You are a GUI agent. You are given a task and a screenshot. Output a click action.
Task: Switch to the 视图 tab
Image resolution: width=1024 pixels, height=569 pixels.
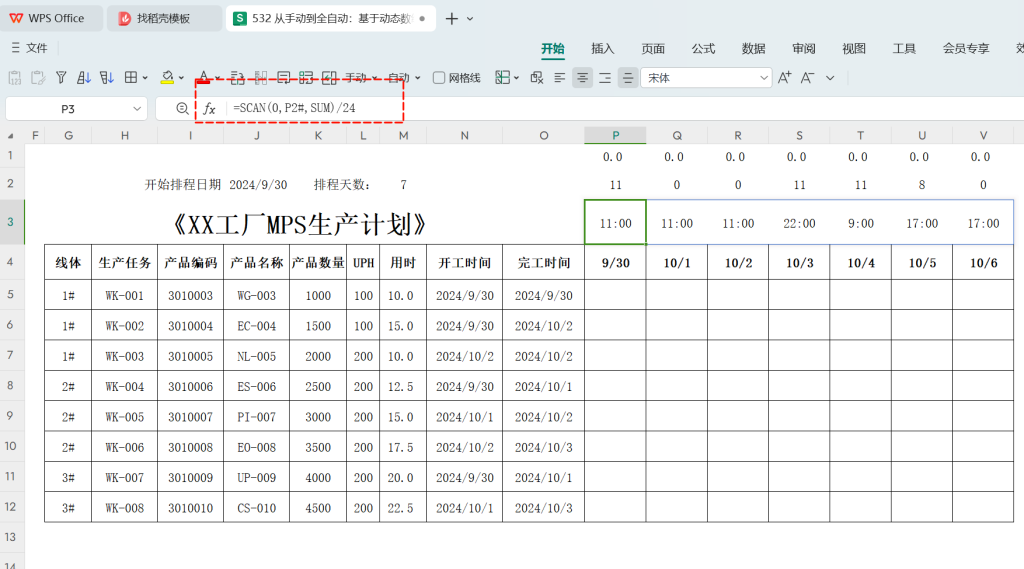854,48
